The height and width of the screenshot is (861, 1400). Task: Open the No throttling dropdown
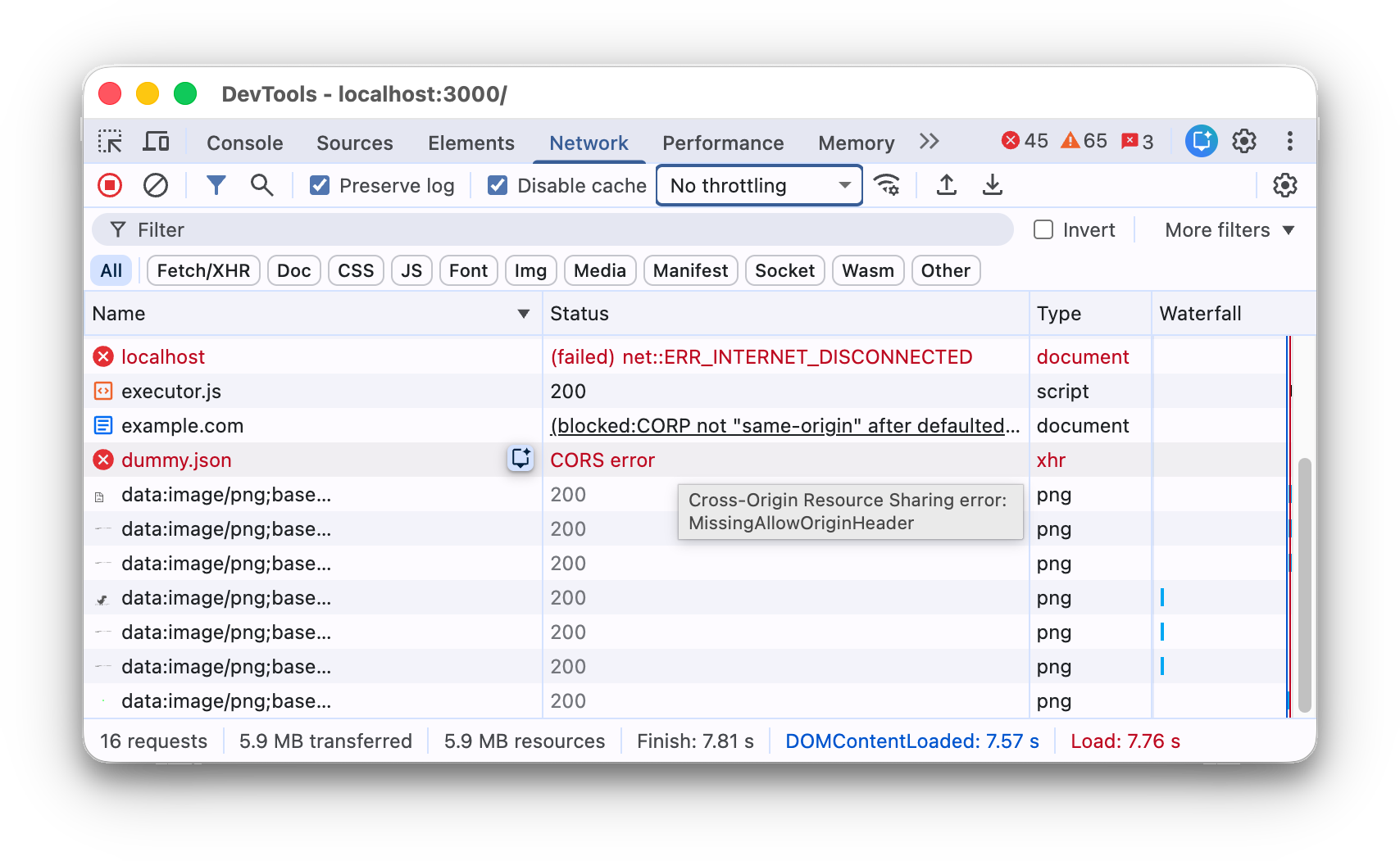click(x=759, y=186)
